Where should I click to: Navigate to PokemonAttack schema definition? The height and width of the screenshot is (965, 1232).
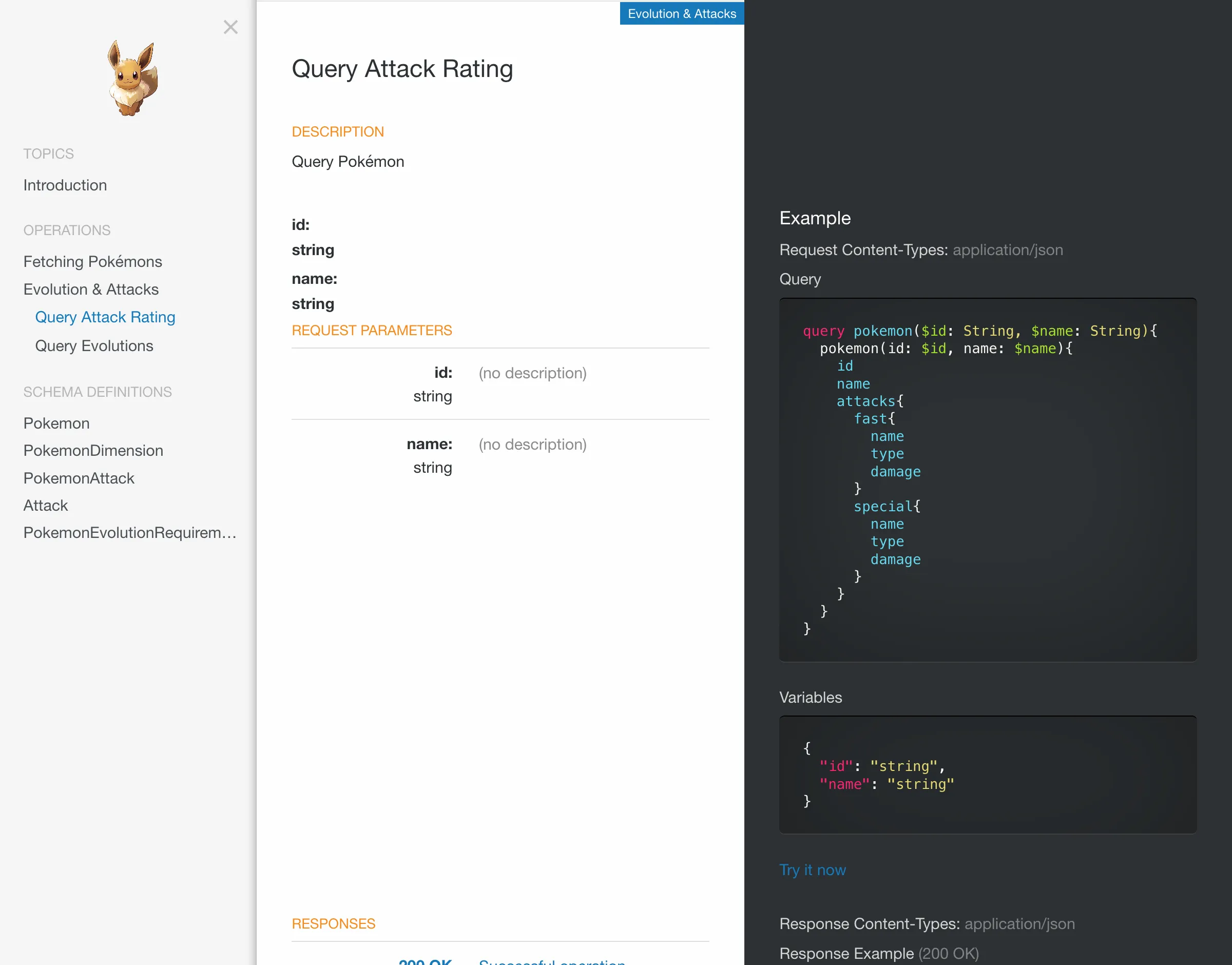(x=78, y=478)
